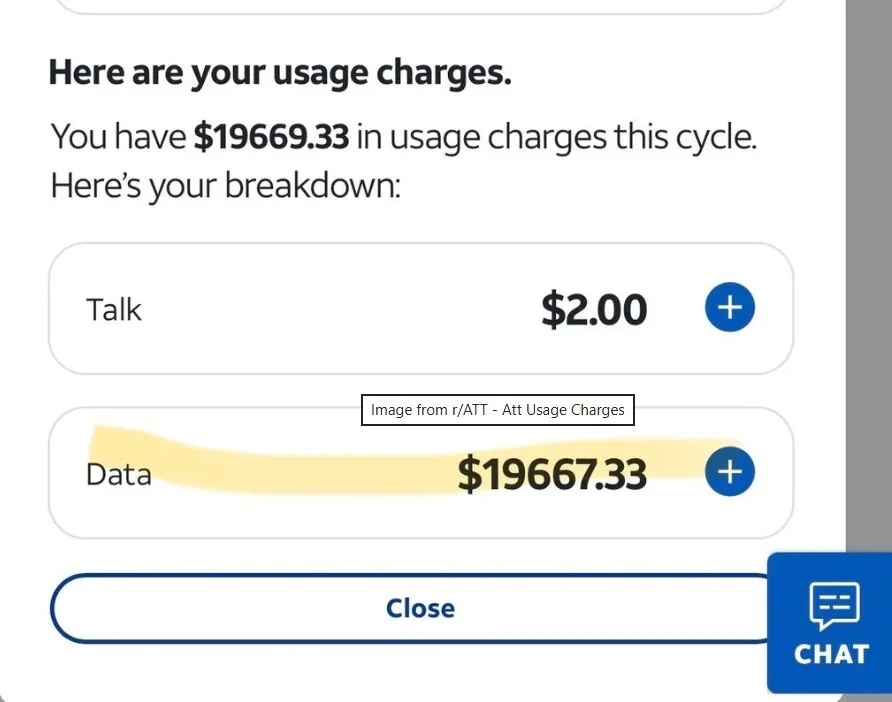892x702 pixels.
Task: Click the $2.00 Talk amount
Action: (x=594, y=309)
